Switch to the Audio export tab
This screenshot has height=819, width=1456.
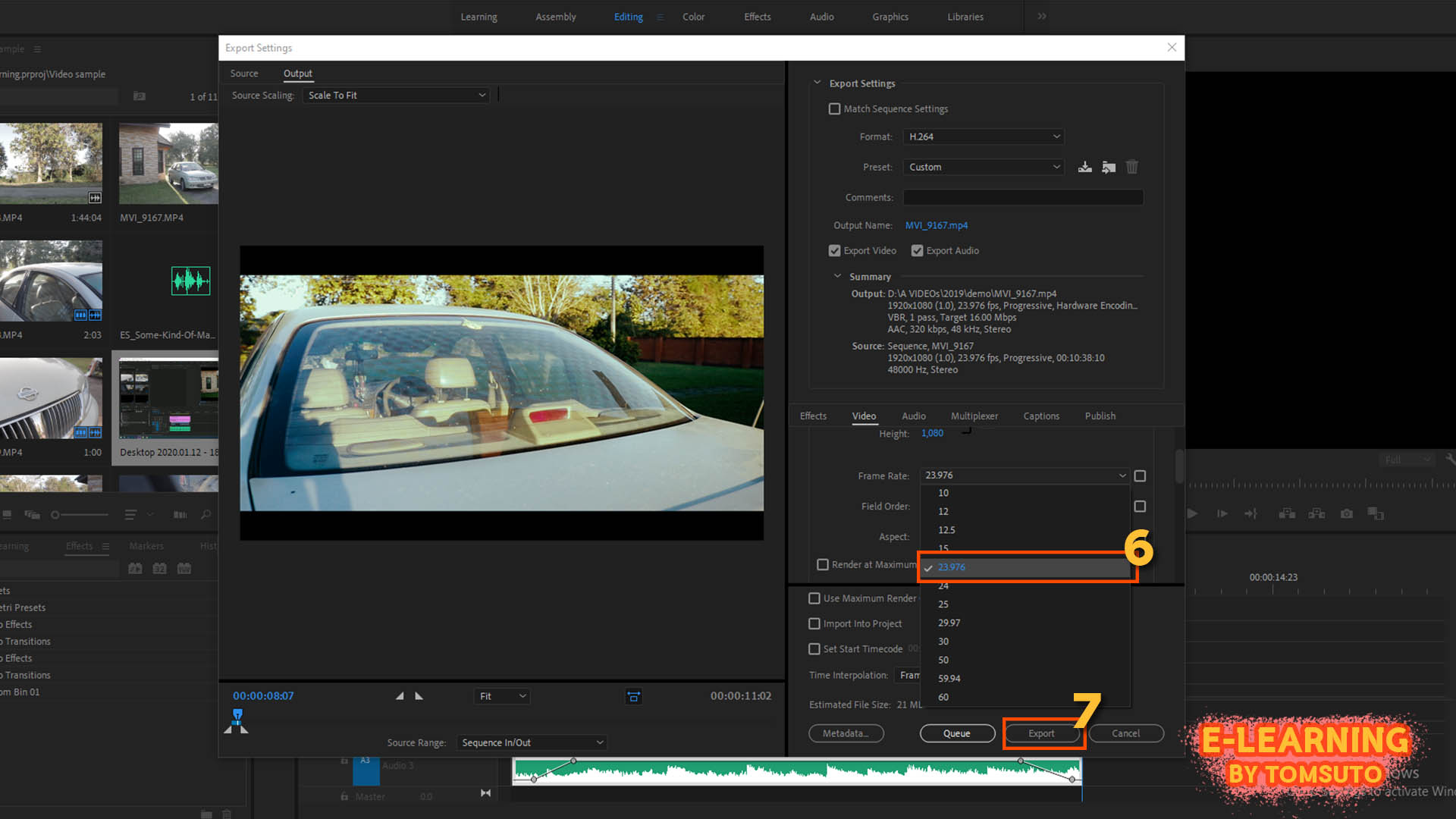point(913,416)
